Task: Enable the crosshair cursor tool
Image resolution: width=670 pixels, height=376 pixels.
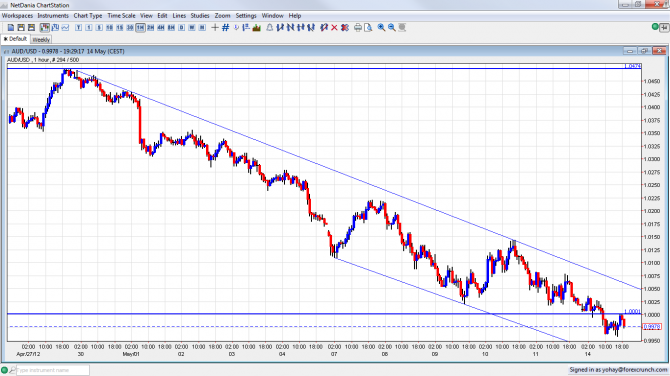Action: pos(215,27)
